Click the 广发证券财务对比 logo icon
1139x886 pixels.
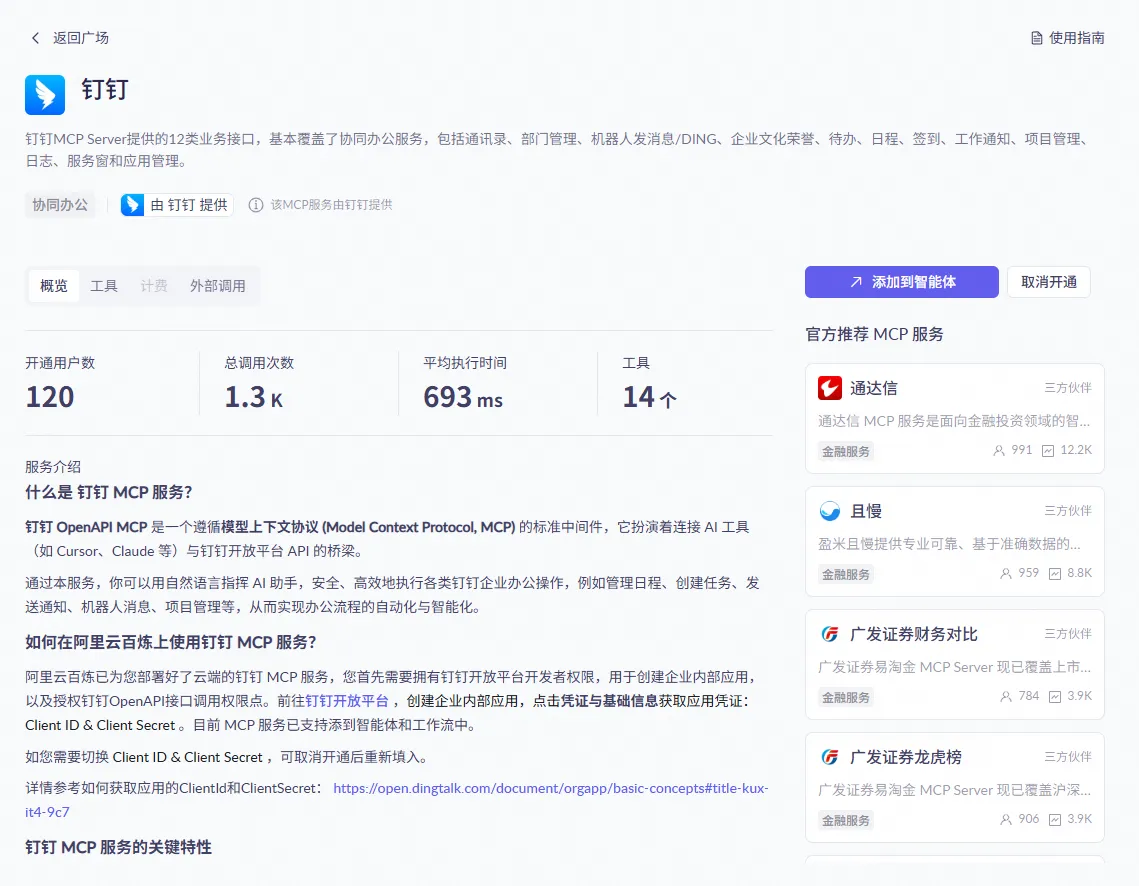830,634
